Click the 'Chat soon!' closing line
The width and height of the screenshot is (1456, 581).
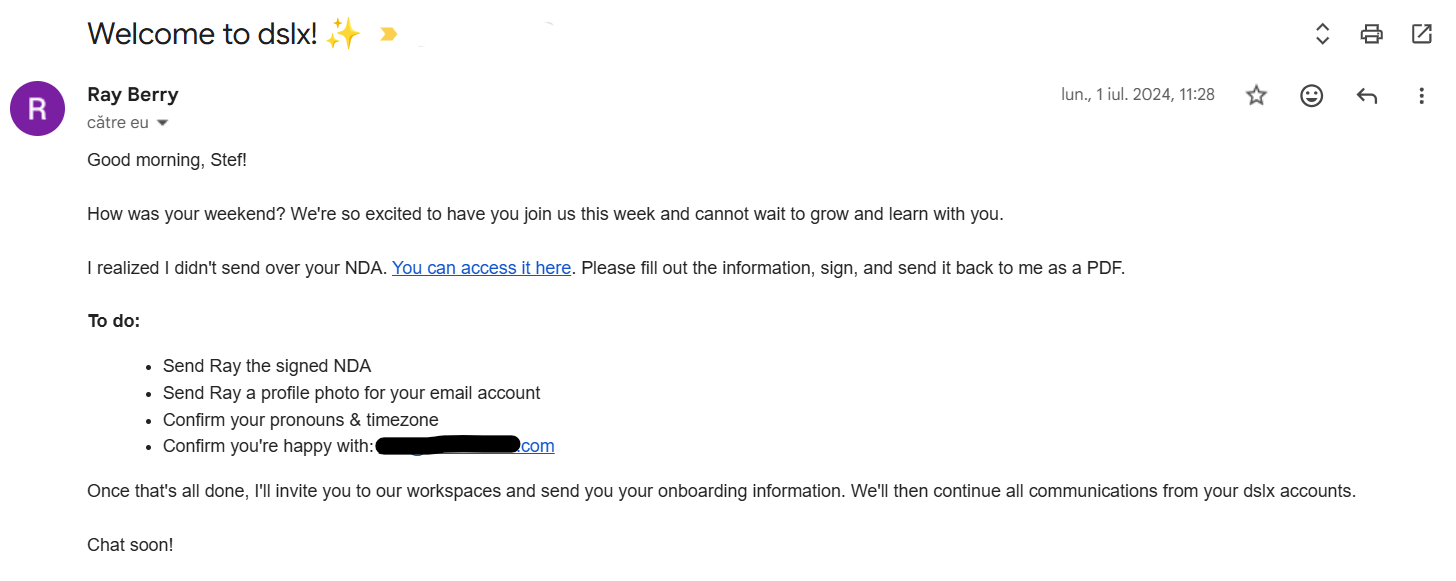click(130, 545)
